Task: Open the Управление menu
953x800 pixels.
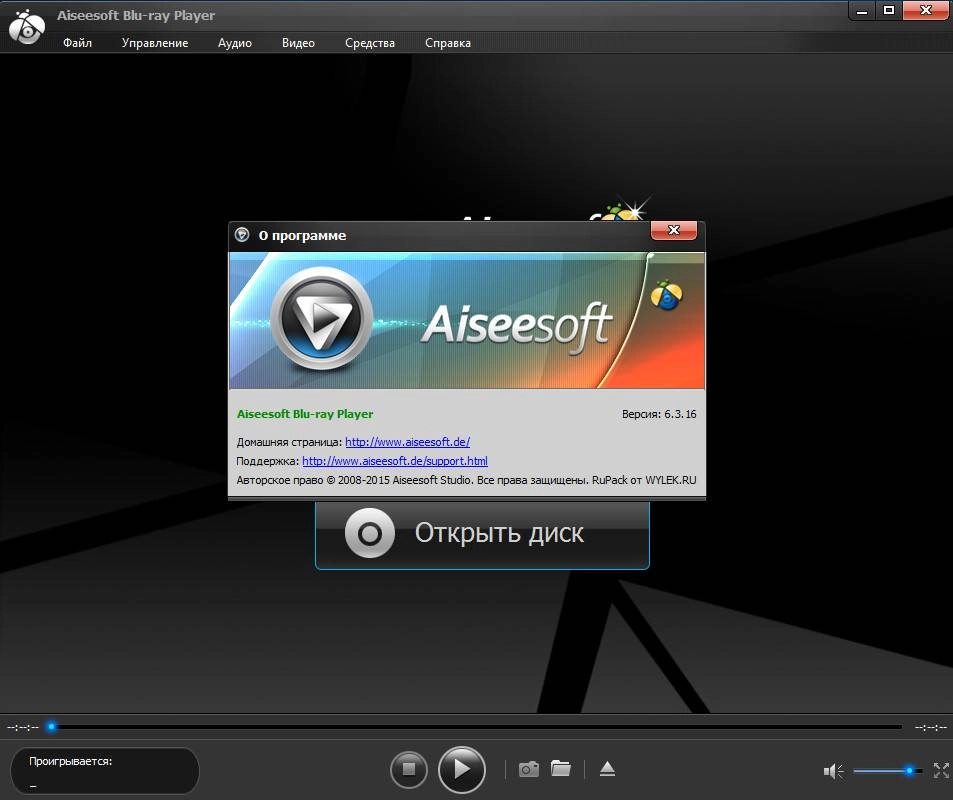Action: click(x=154, y=43)
